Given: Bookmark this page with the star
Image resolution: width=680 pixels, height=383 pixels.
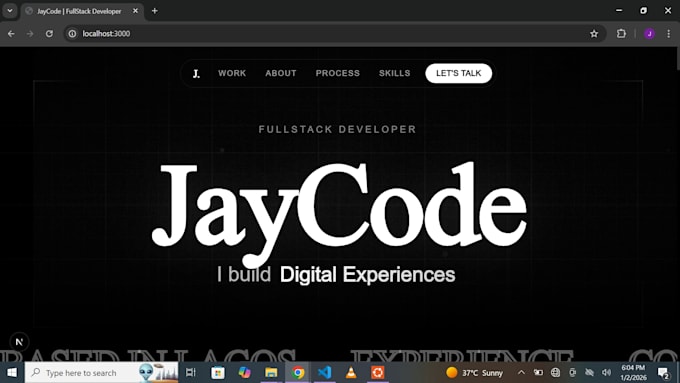Looking at the screenshot, I should coord(594,33).
